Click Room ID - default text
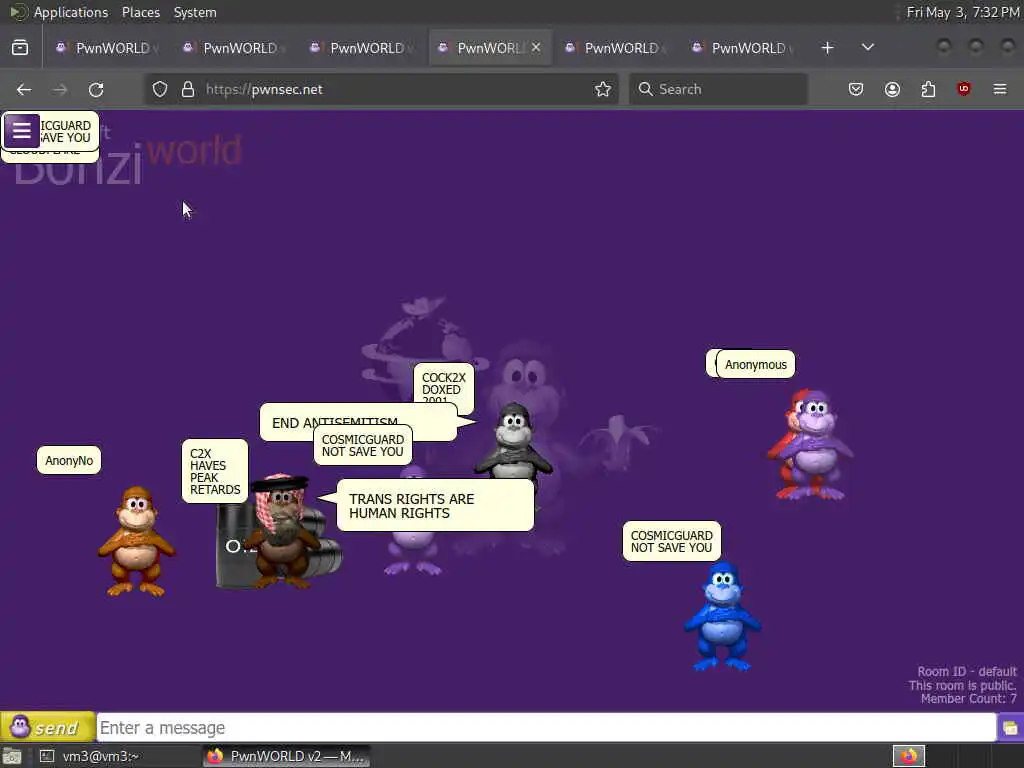Image resolution: width=1024 pixels, height=768 pixels. 967,671
